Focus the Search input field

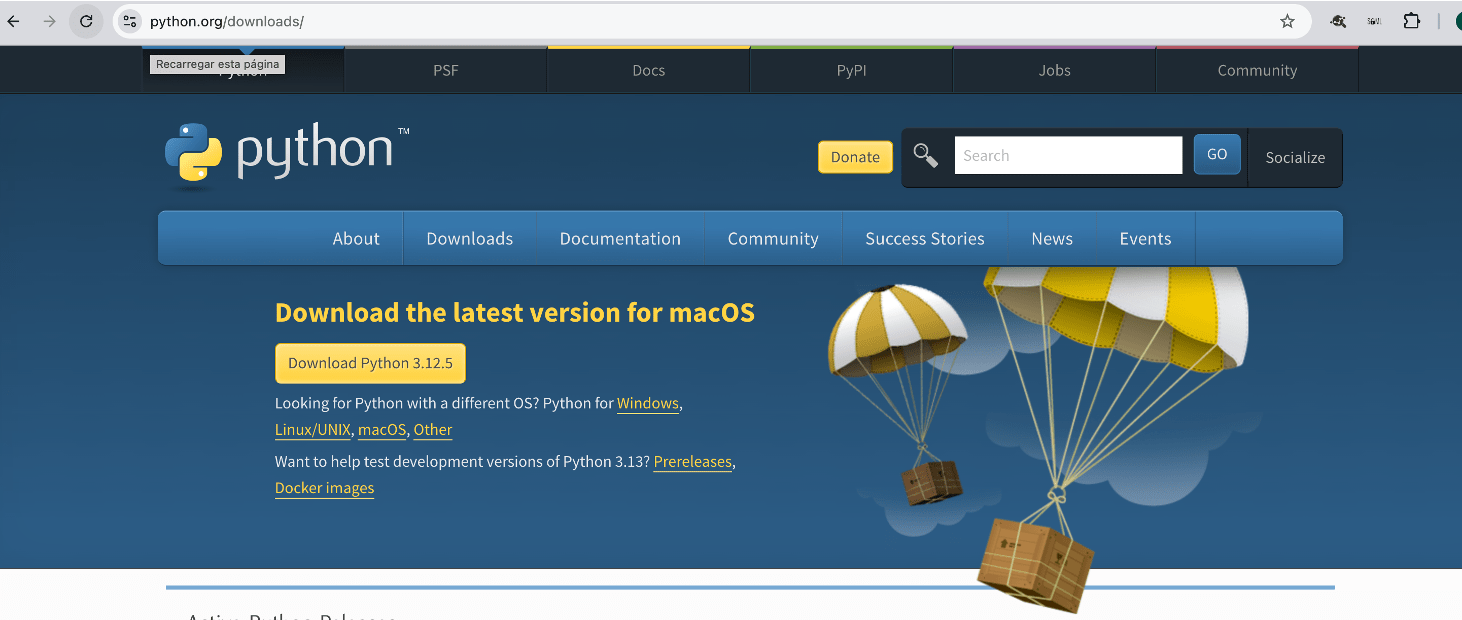1068,155
